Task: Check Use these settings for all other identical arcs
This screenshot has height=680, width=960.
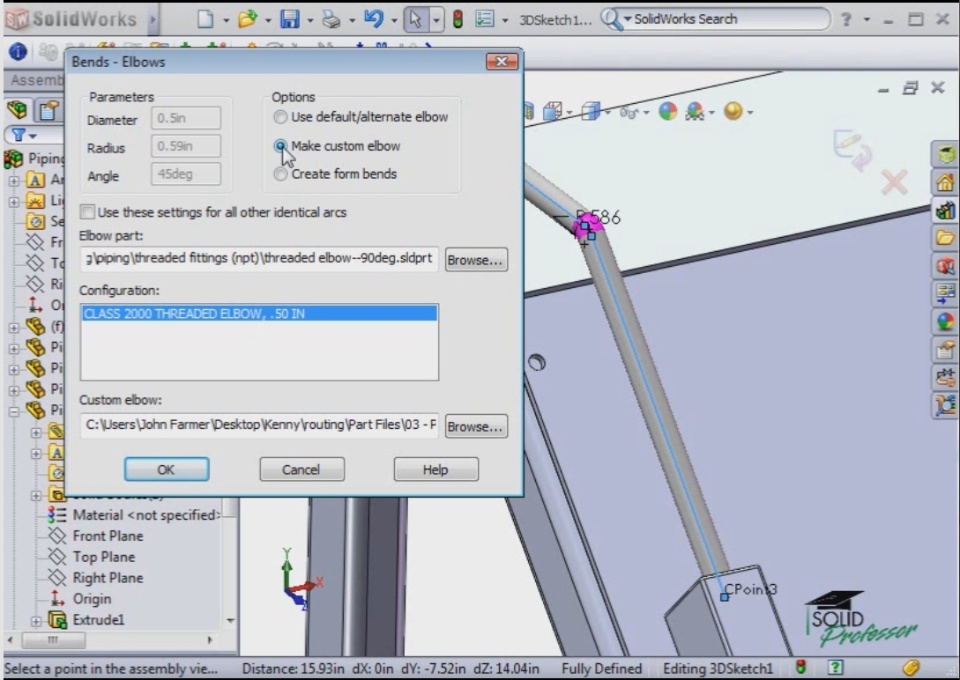Action: 88,212
